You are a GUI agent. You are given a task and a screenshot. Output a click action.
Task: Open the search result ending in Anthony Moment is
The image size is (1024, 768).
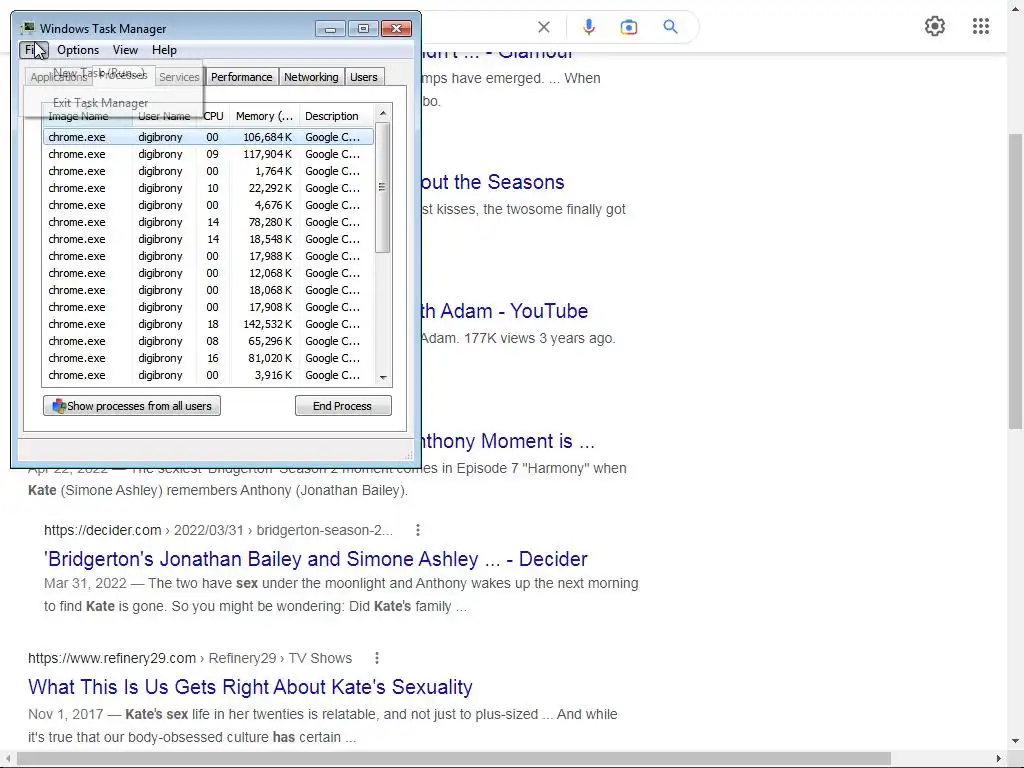(x=507, y=441)
